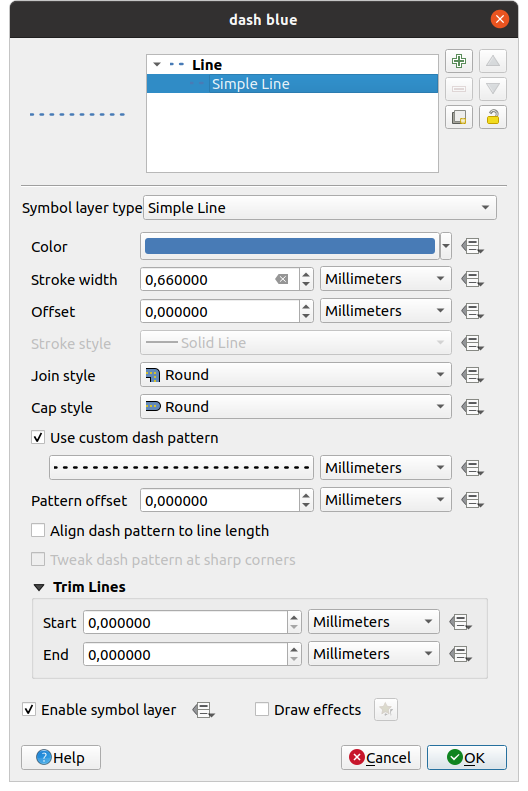528x791 pixels.
Task: Open data-defined override for Stroke width
Action: (473, 279)
